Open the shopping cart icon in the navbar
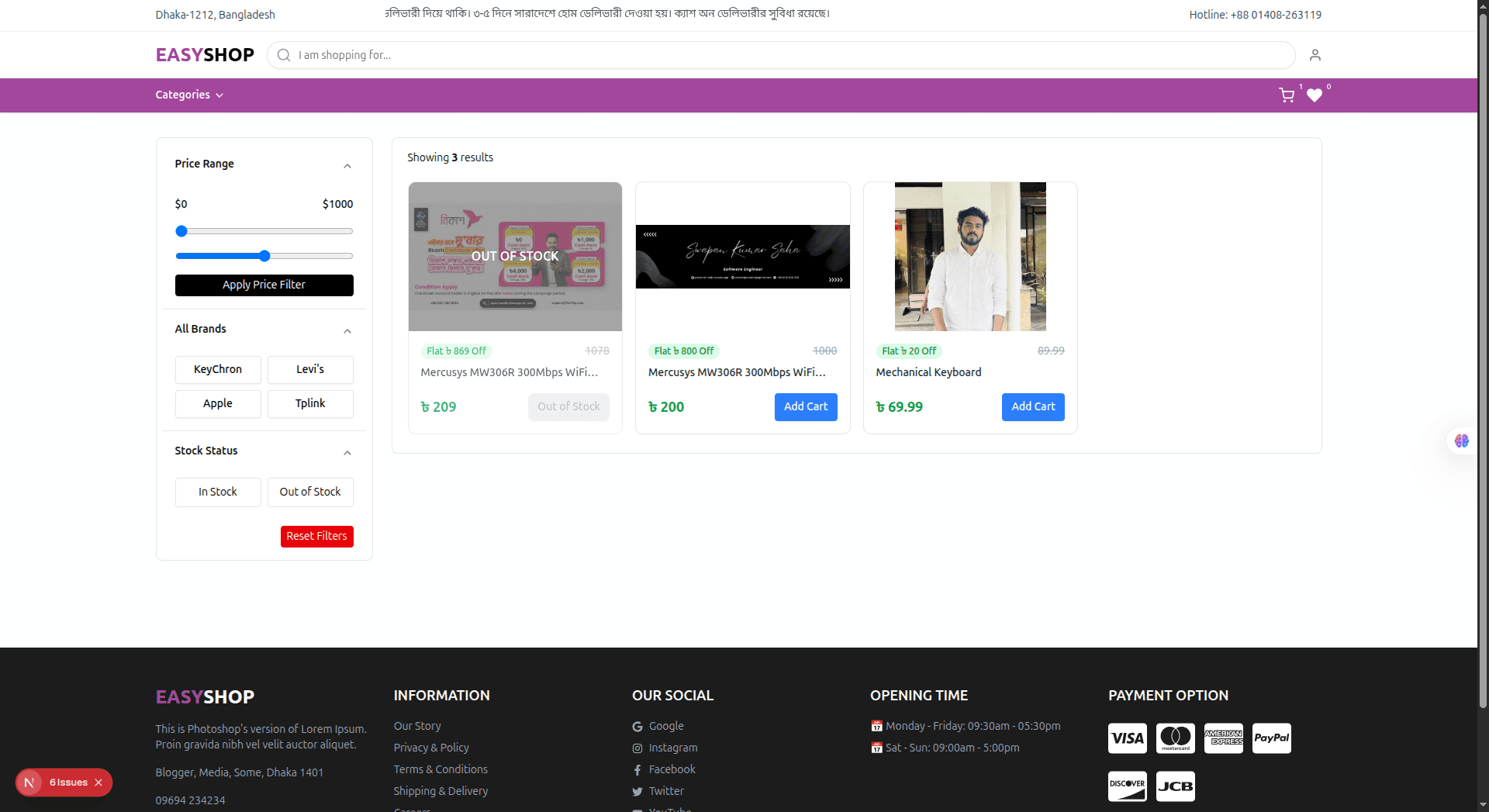Image resolution: width=1489 pixels, height=812 pixels. click(x=1287, y=95)
